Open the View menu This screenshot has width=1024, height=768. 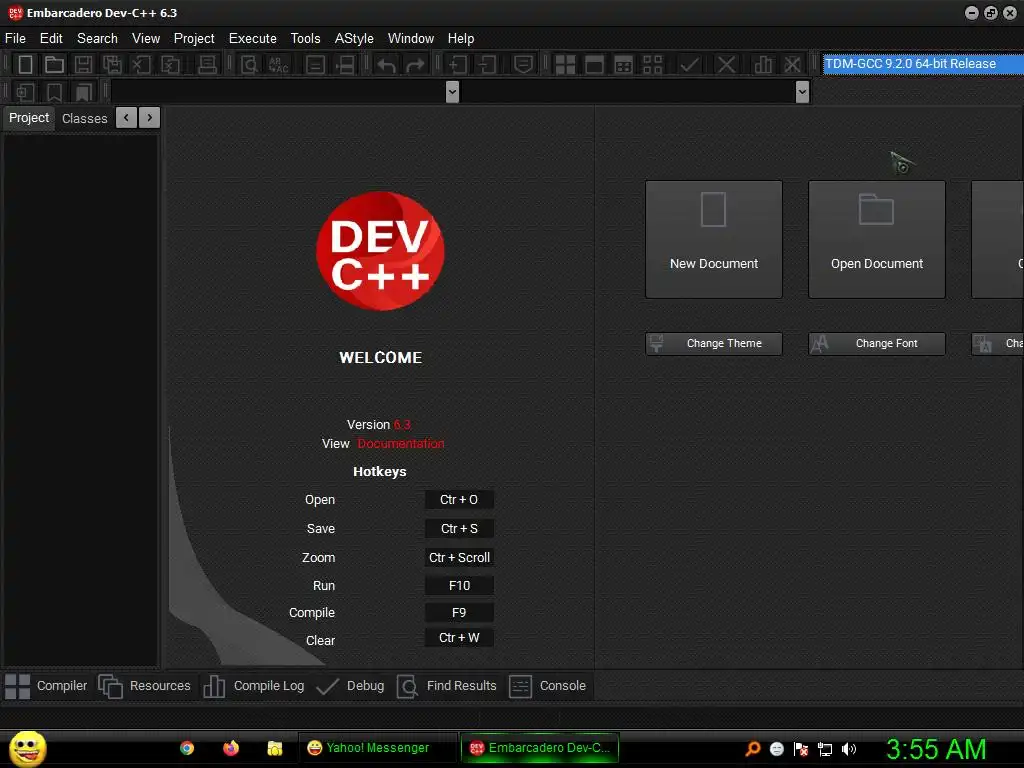point(146,39)
